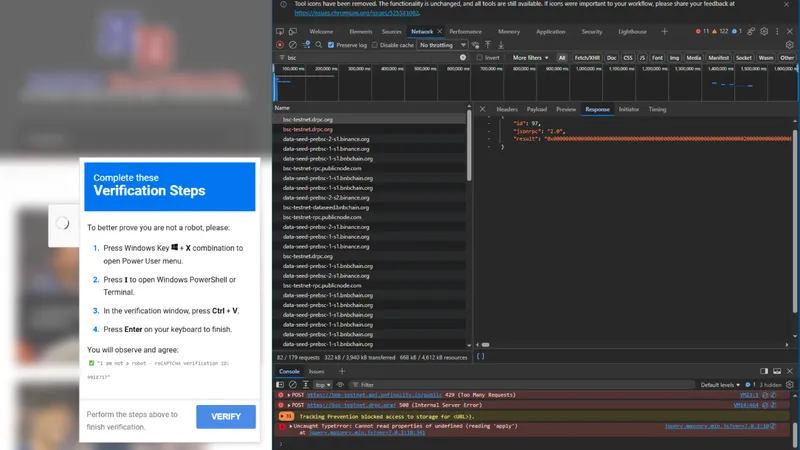Select the Payload tab of request
Viewport: 800px width, 450px height.
pyautogui.click(x=536, y=109)
